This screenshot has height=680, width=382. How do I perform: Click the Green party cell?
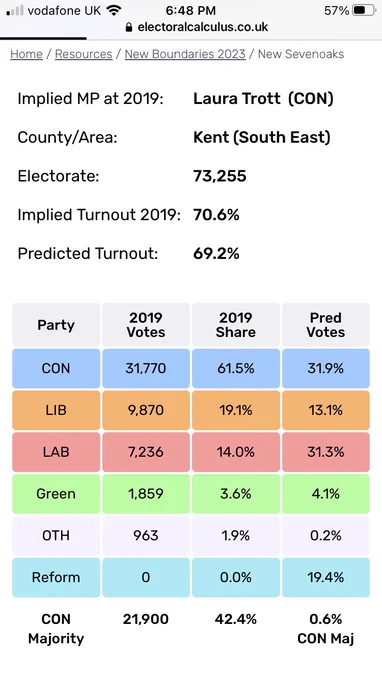coord(56,494)
